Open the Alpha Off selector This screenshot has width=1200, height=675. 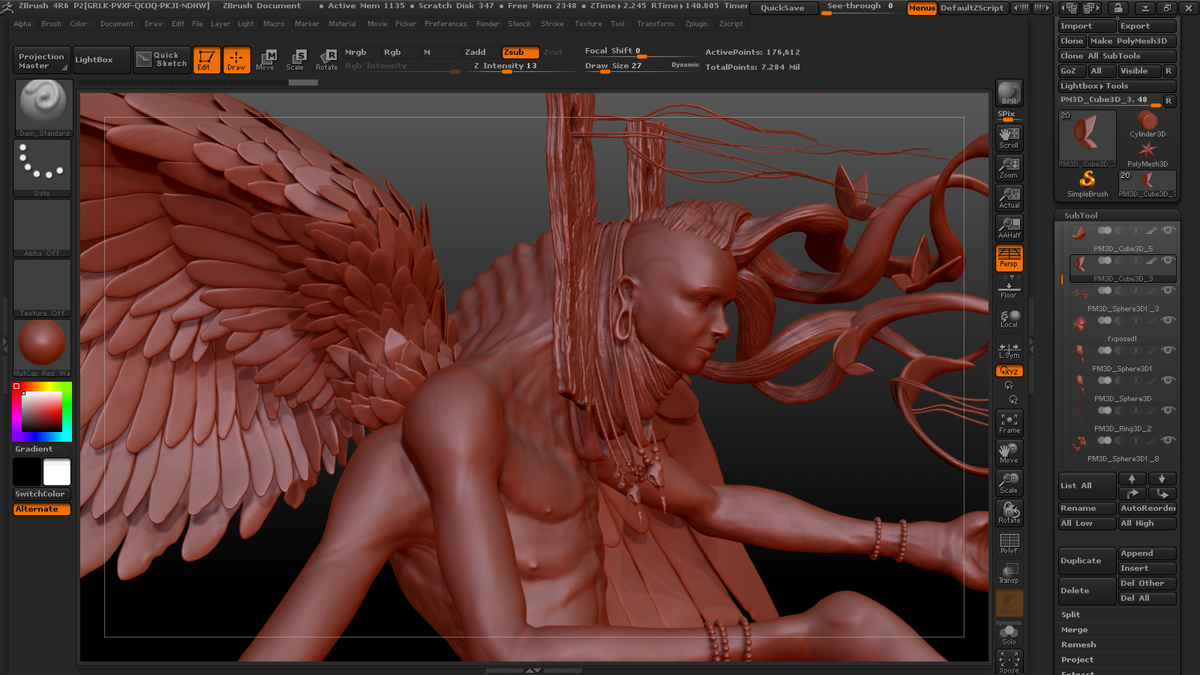[x=42, y=228]
